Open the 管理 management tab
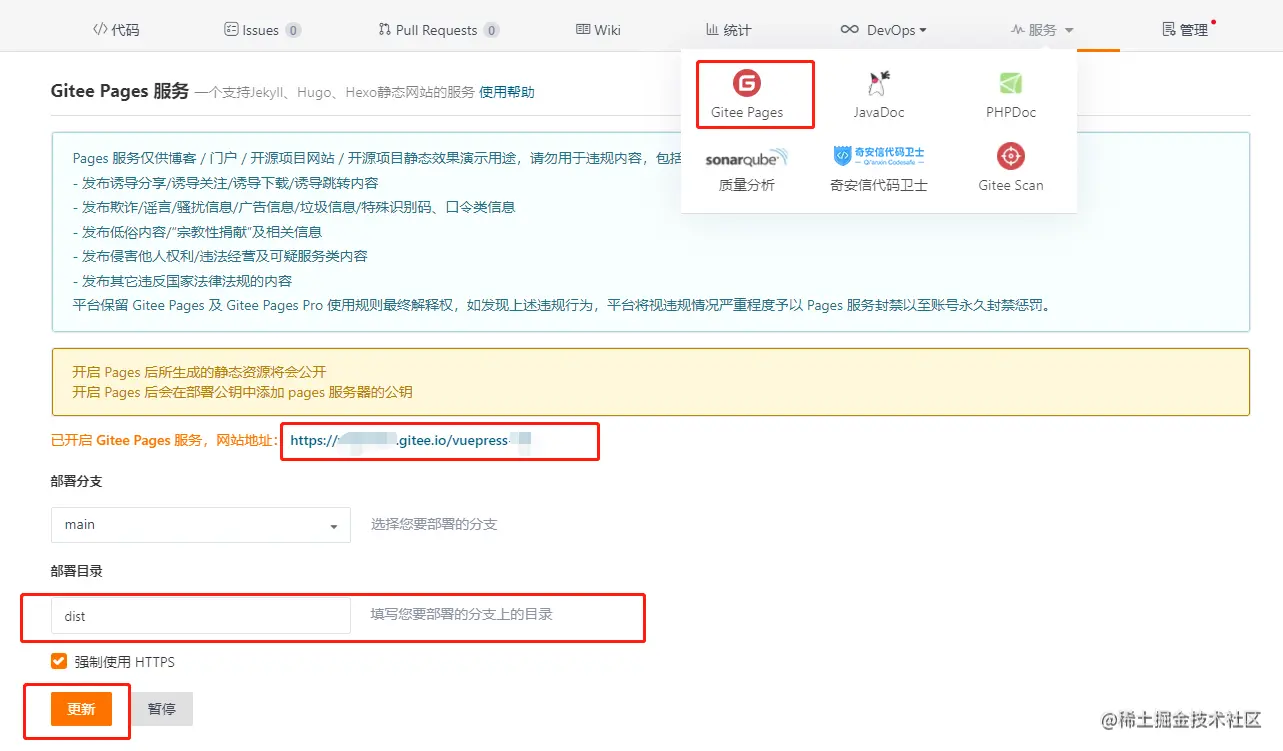The image size is (1283, 751). point(1186,30)
